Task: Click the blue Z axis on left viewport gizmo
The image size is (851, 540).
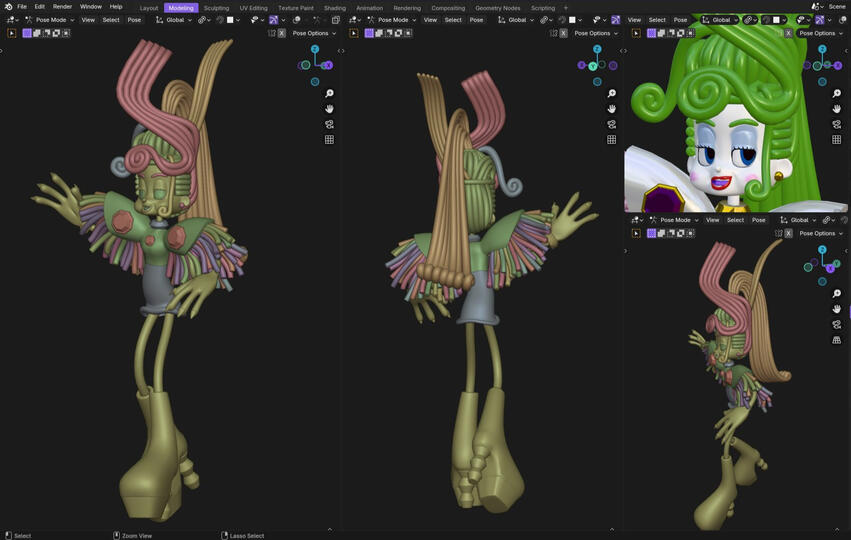Action: [x=315, y=49]
